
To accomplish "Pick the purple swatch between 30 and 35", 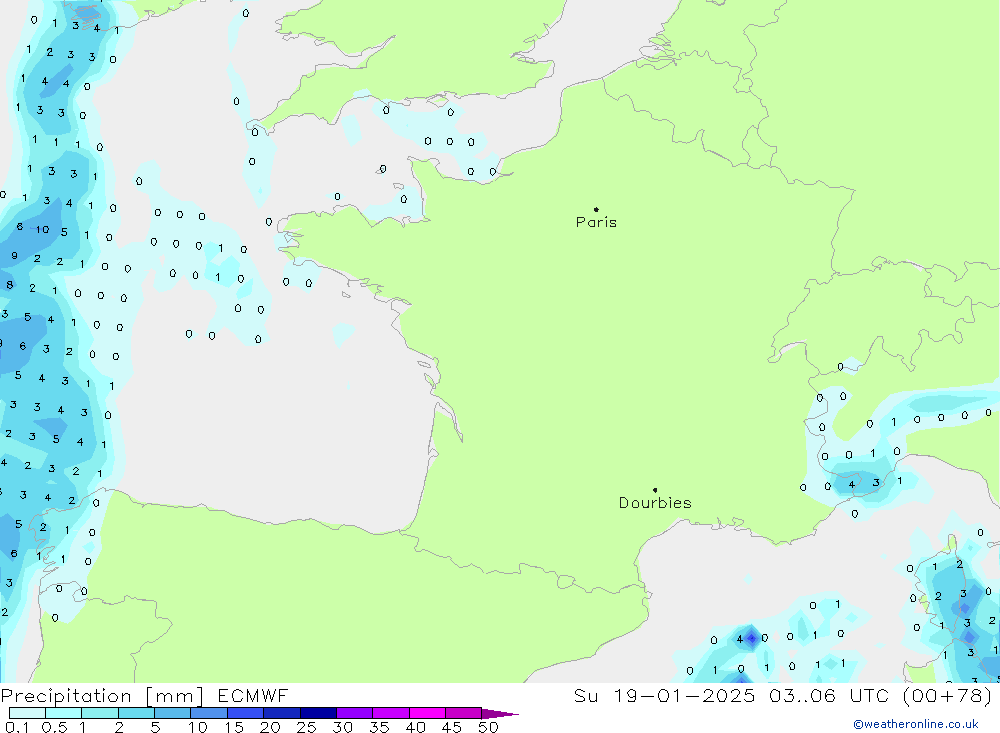I will click(x=354, y=713).
